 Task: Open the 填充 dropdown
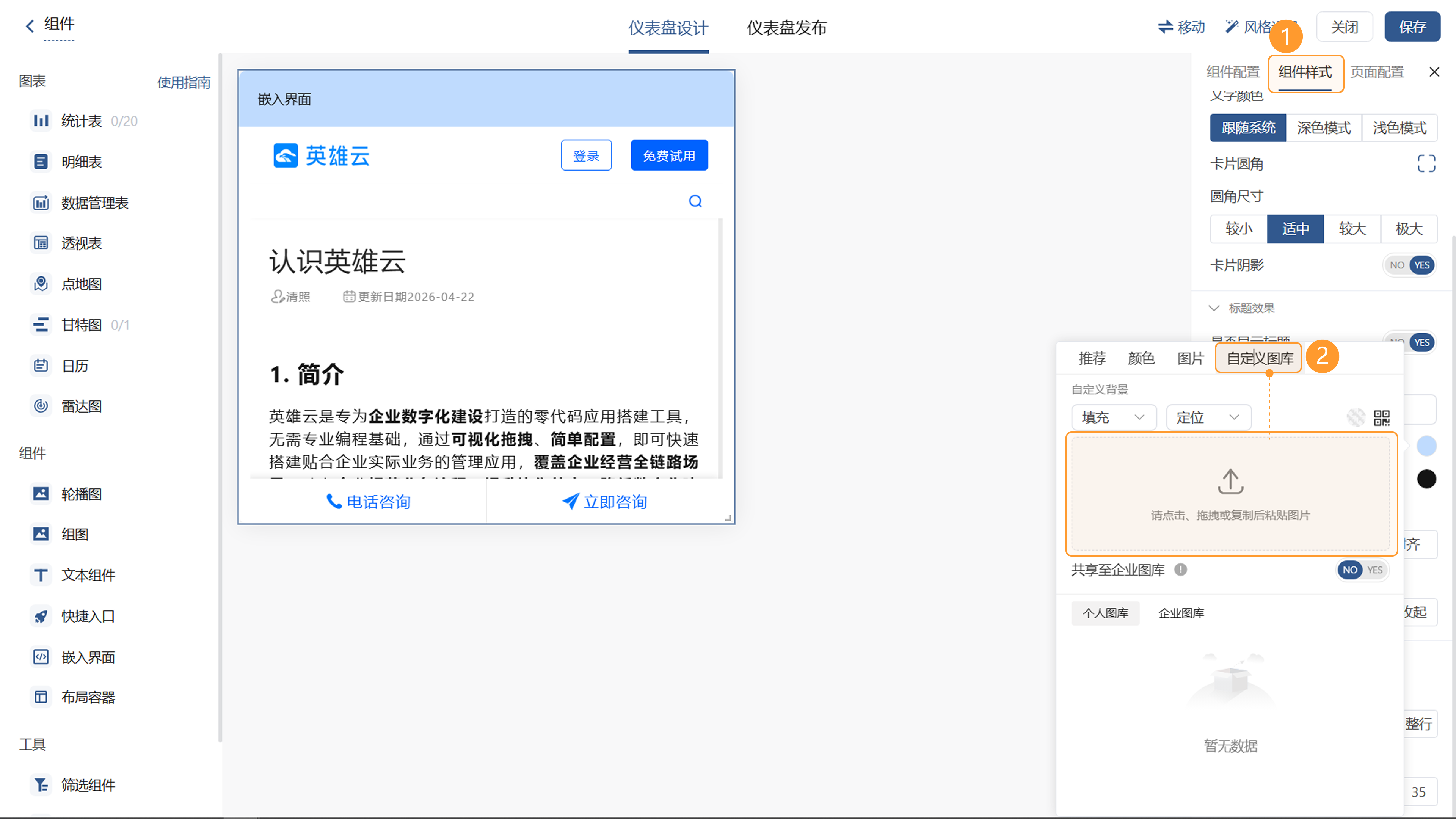tap(1114, 418)
